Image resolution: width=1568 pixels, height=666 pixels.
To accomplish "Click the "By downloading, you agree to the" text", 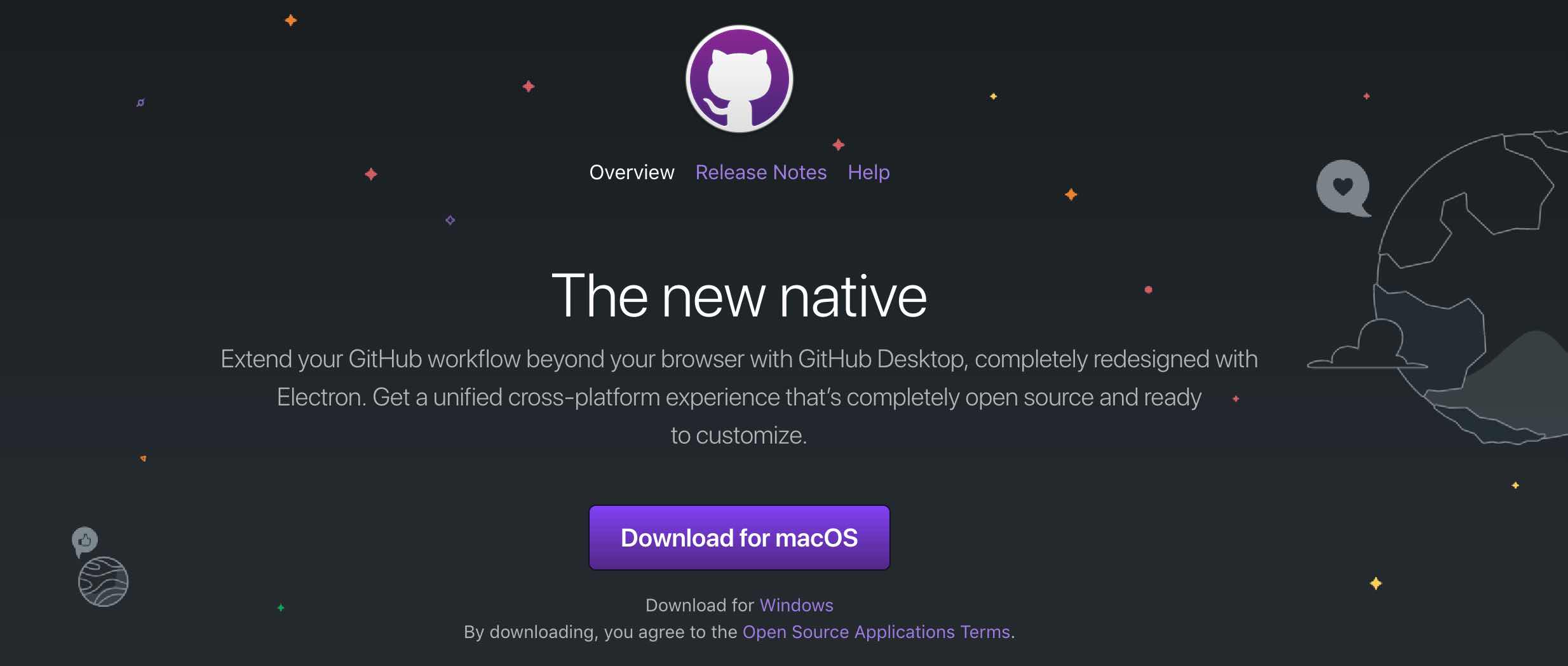I will [x=600, y=632].
